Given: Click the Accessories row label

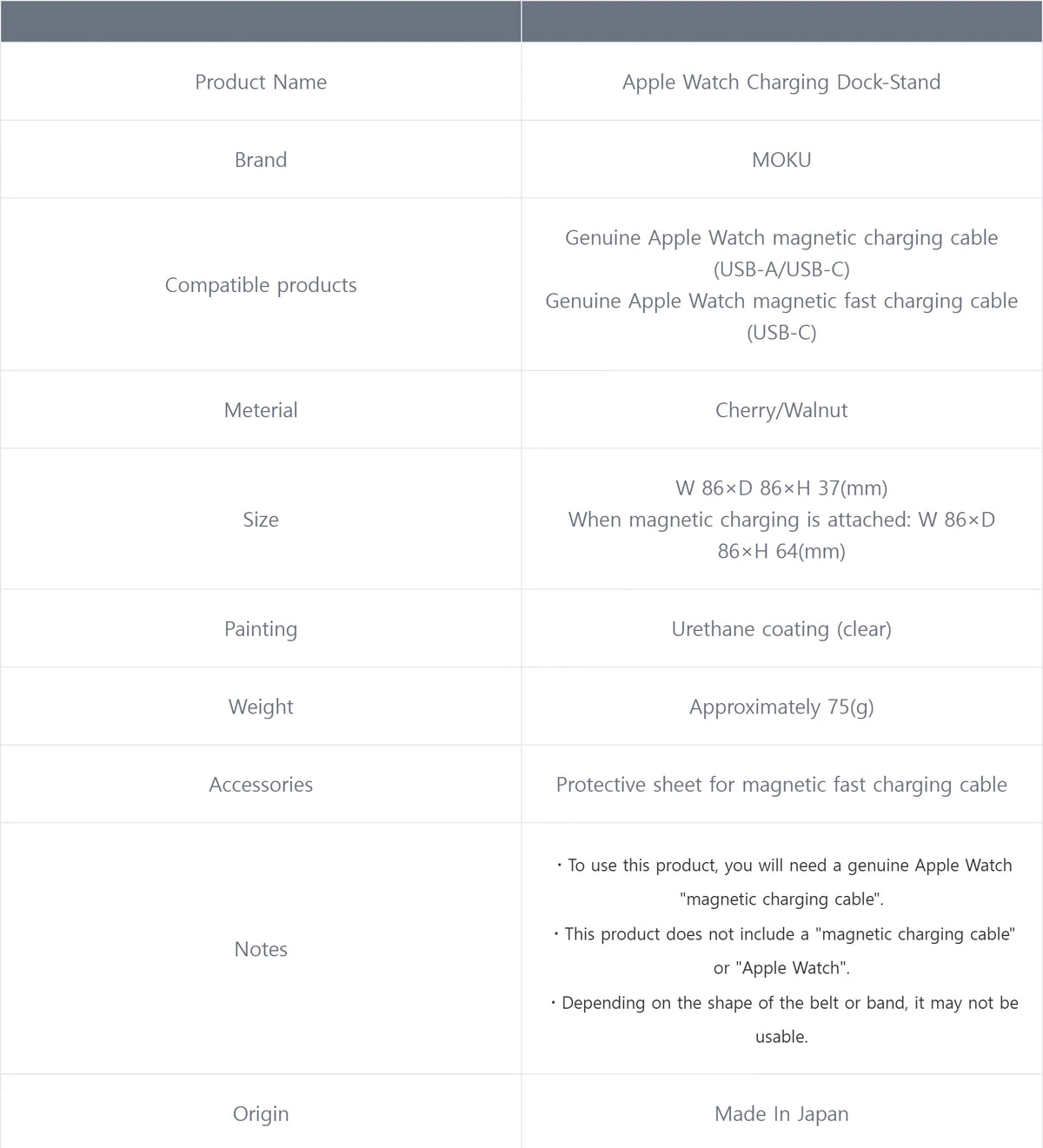Looking at the screenshot, I should 261,785.
